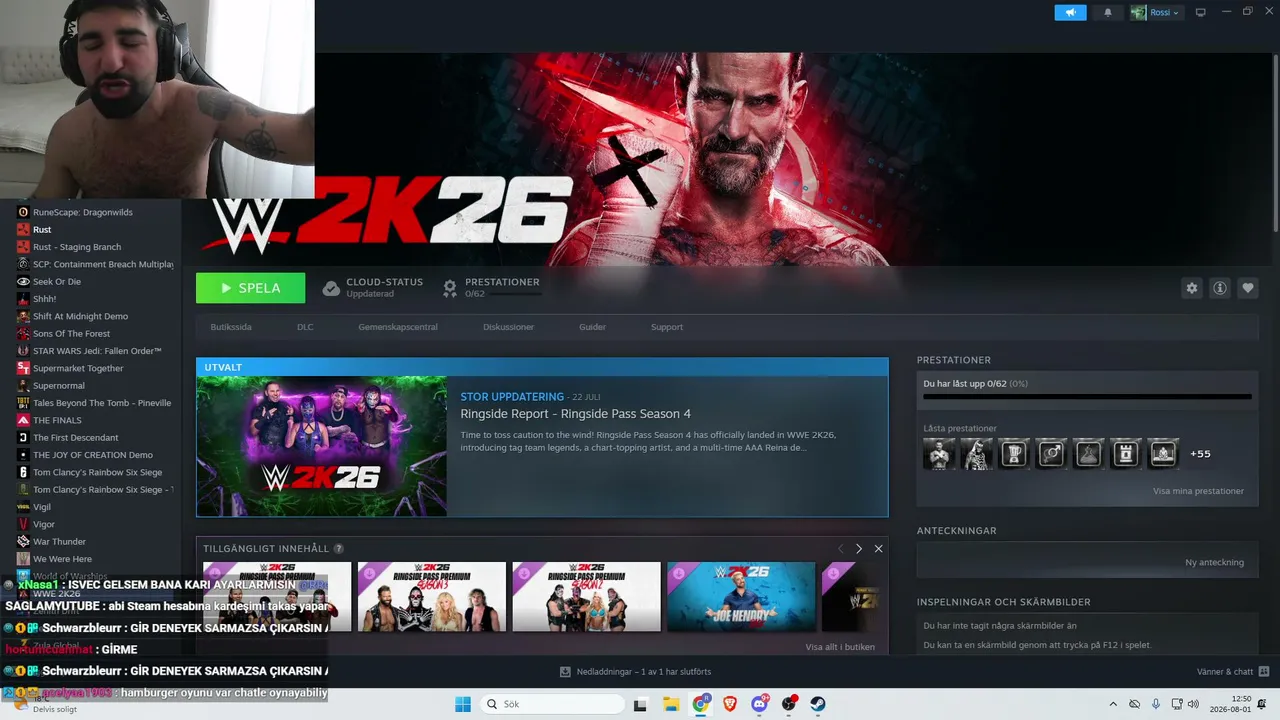This screenshot has width=1280, height=720.
Task: Click the Supernormal game icon in library
Action: 23,386
